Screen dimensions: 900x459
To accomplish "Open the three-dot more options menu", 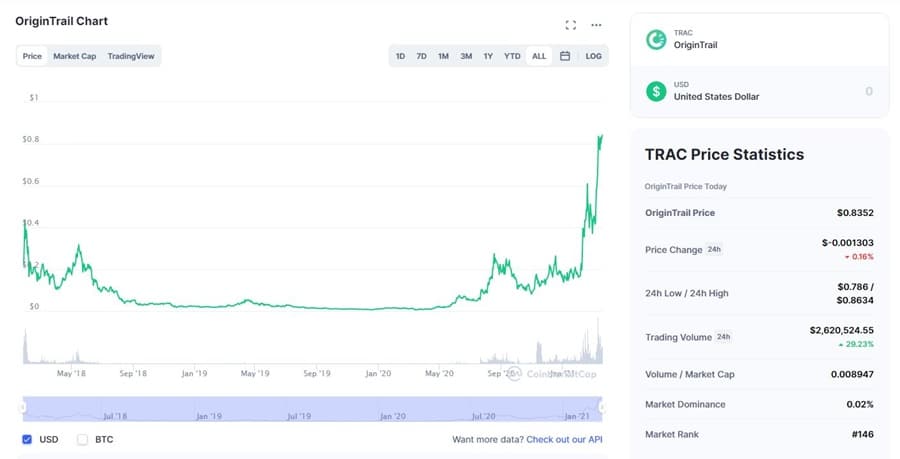I will (596, 24).
